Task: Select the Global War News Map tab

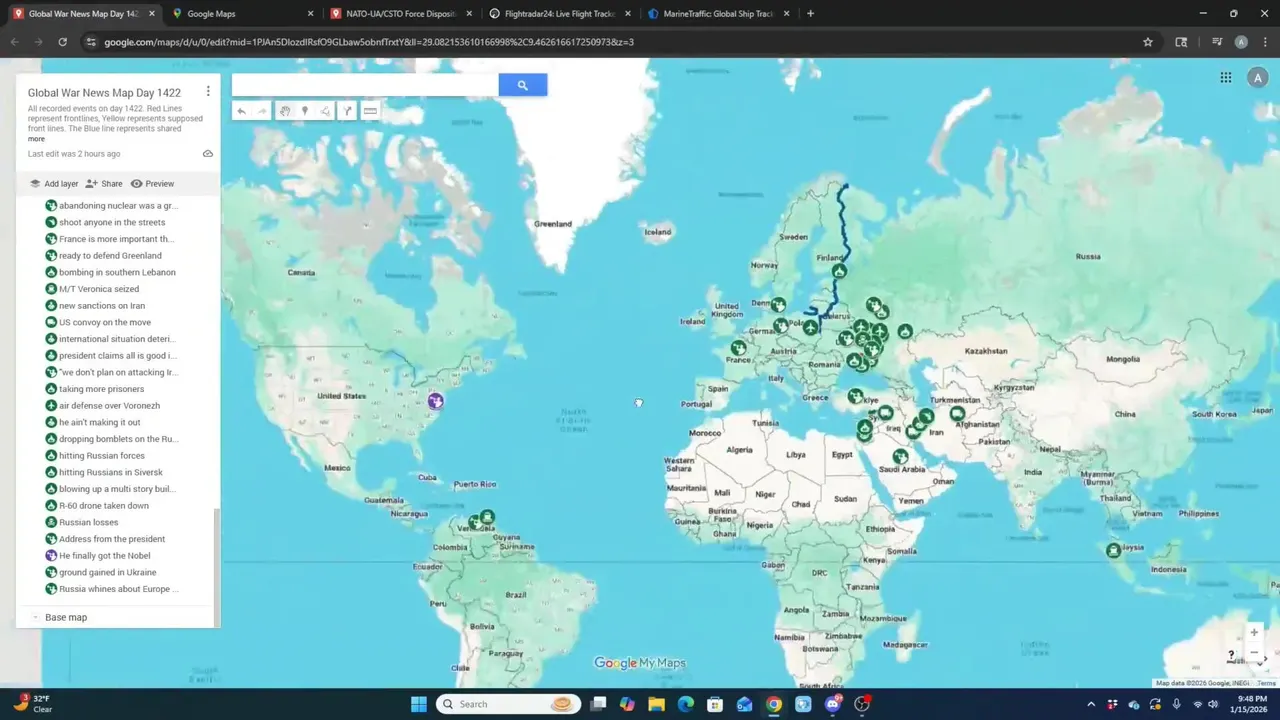Action: coord(83,14)
